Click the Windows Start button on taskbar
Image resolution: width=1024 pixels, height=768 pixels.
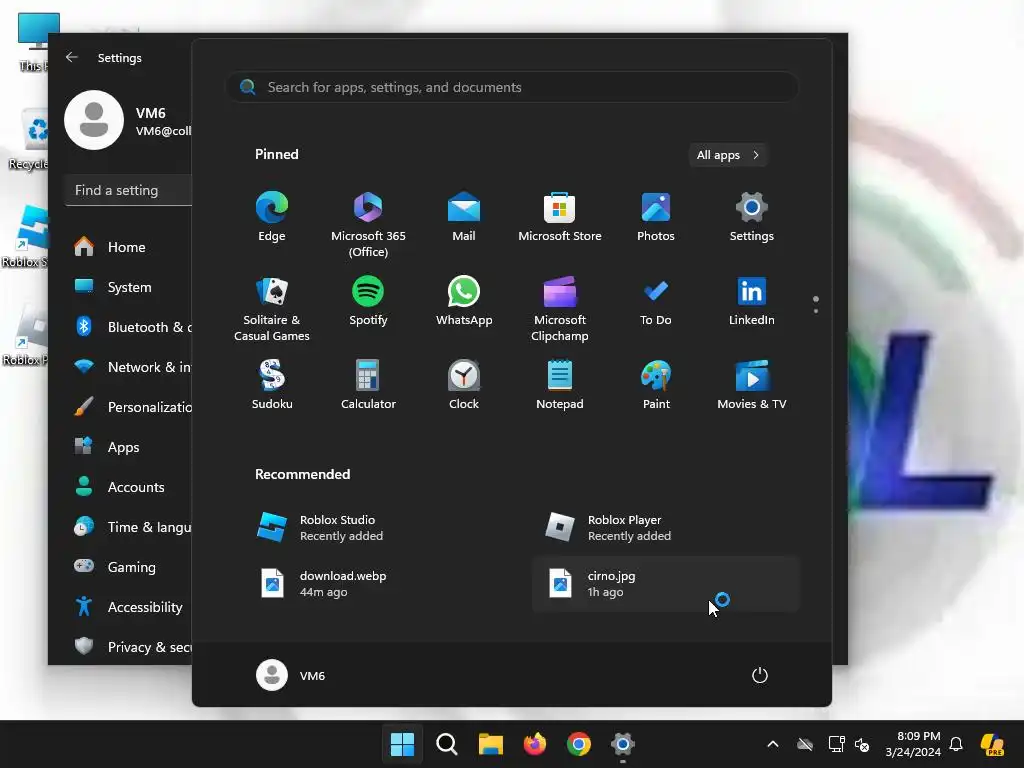(x=402, y=744)
